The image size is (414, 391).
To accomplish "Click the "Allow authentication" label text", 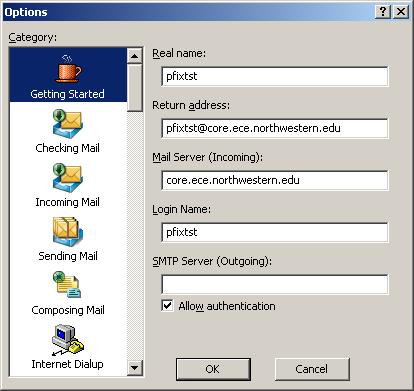I will pos(227,306).
